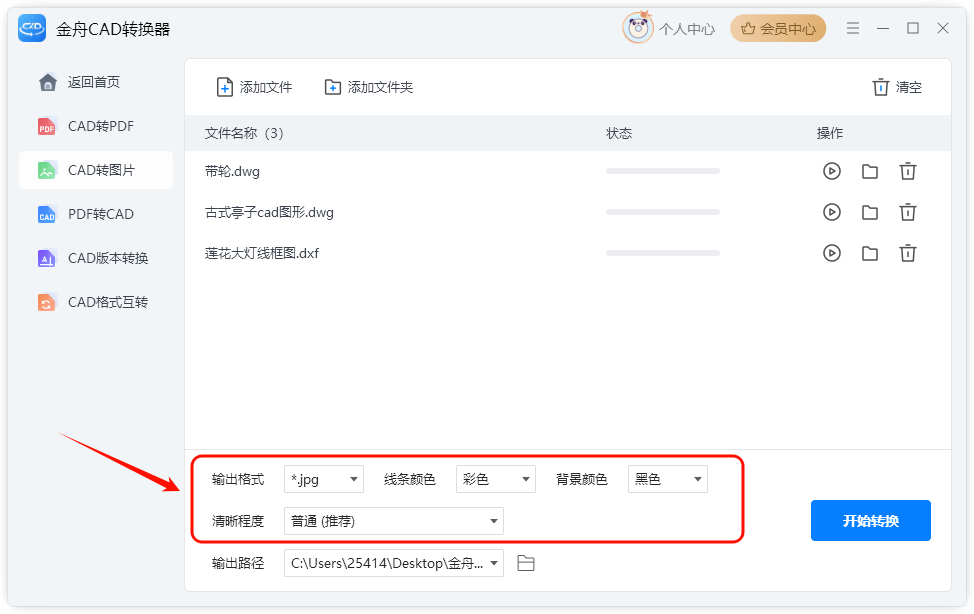Screen dimensions: 974x614
Task: Click progress bar of 莲花大灯线框图.dxf
Action: pos(663,253)
